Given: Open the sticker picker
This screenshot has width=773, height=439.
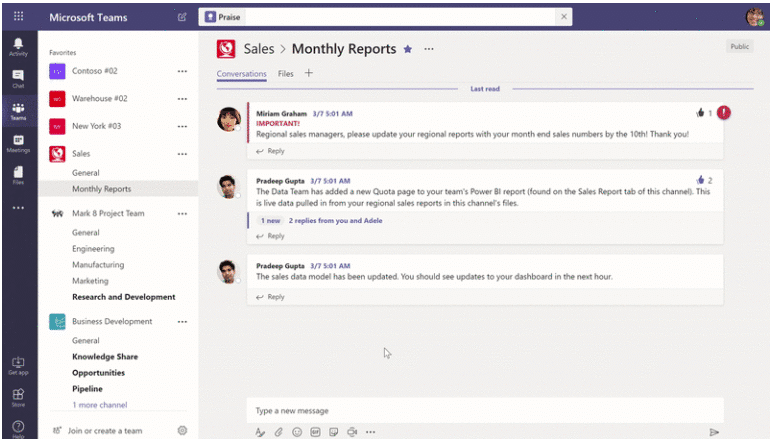Looking at the screenshot, I should point(334,432).
